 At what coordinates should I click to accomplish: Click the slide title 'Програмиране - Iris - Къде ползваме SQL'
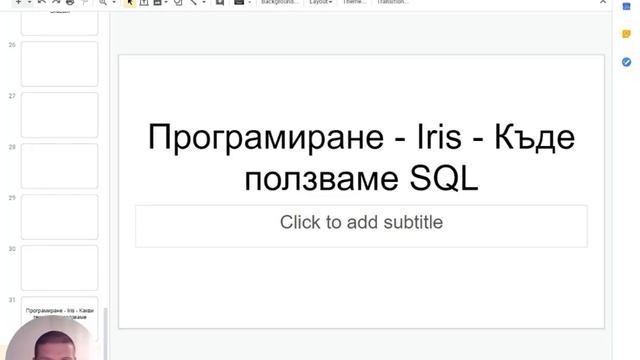(x=361, y=157)
